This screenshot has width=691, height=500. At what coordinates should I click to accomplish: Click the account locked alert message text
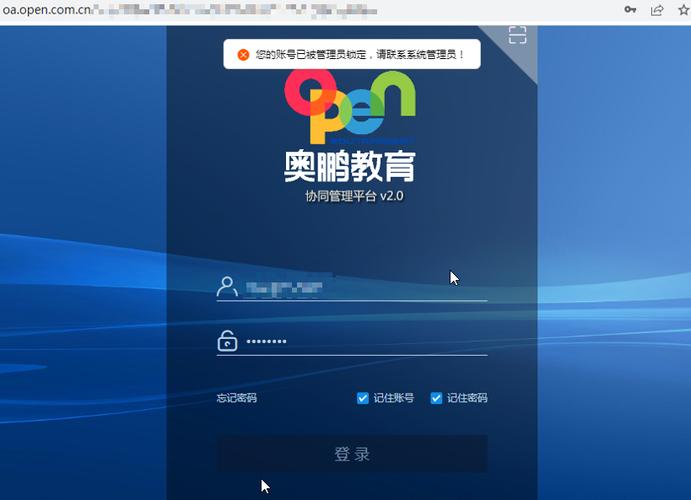point(360,55)
